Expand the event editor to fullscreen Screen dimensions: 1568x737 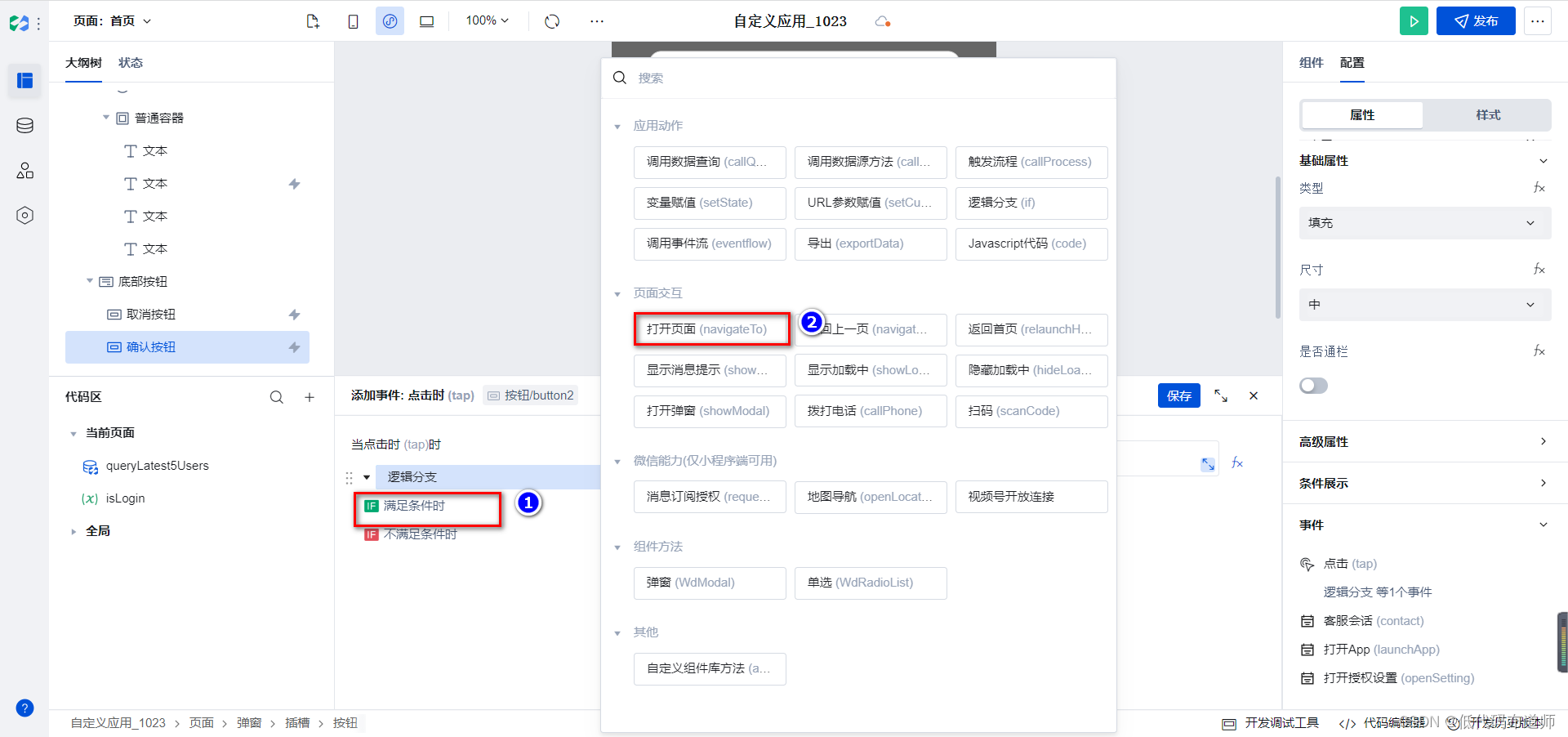point(1221,395)
